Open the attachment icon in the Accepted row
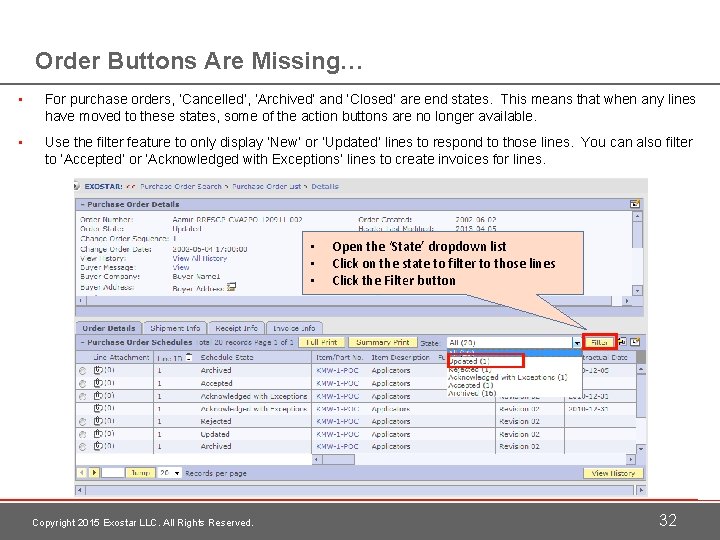This screenshot has height=540, width=720. 98,382
